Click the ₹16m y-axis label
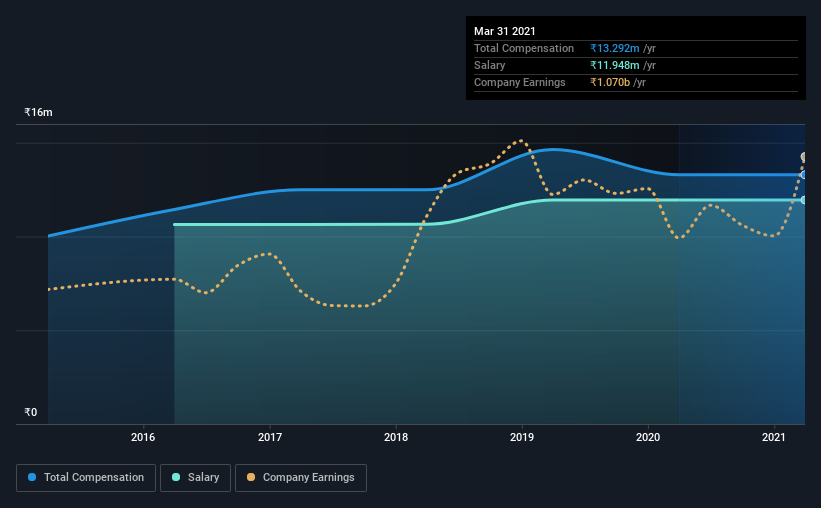Screen dimensions: 821x508 coord(38,113)
